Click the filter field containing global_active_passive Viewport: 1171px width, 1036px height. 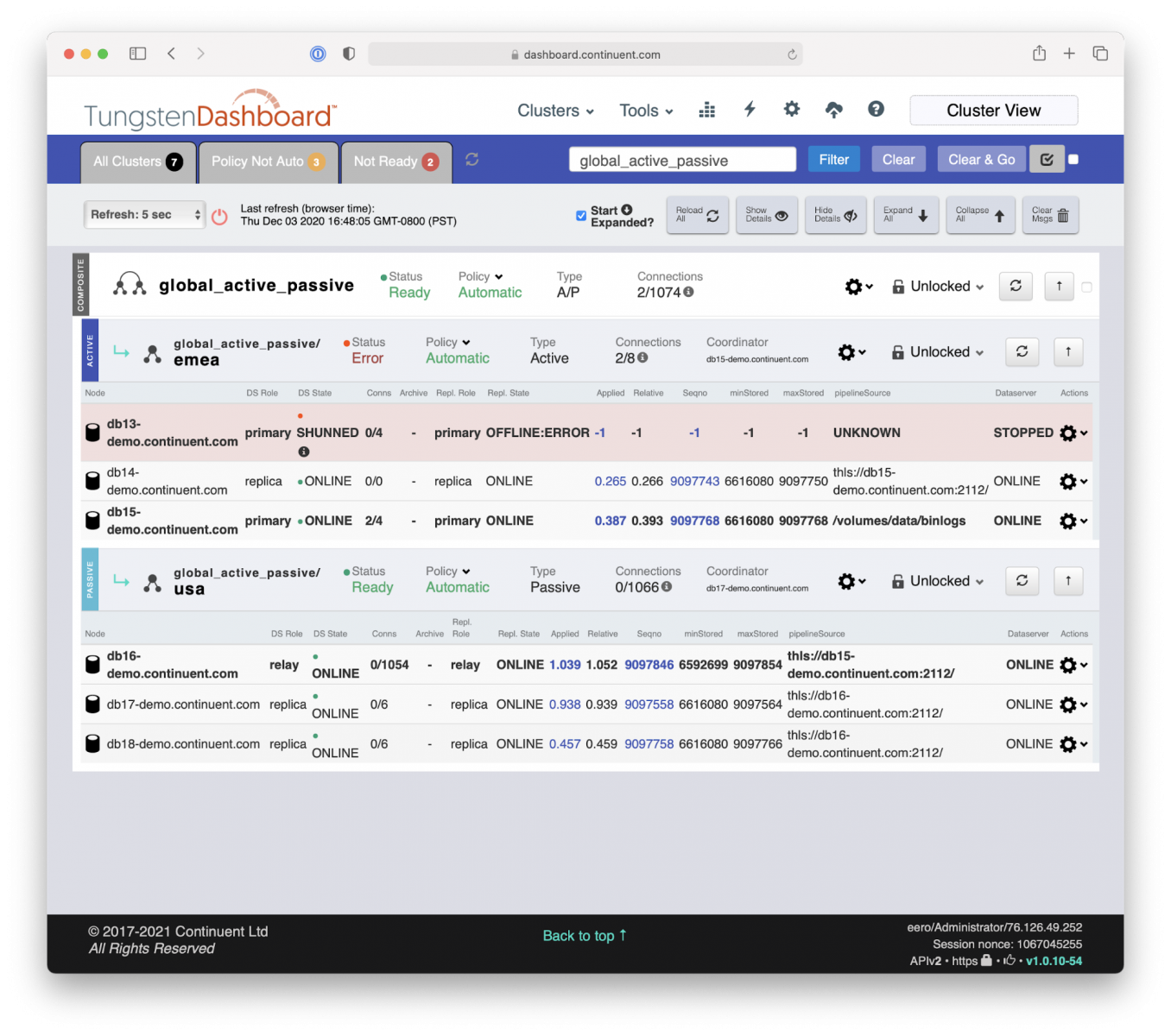click(x=682, y=160)
